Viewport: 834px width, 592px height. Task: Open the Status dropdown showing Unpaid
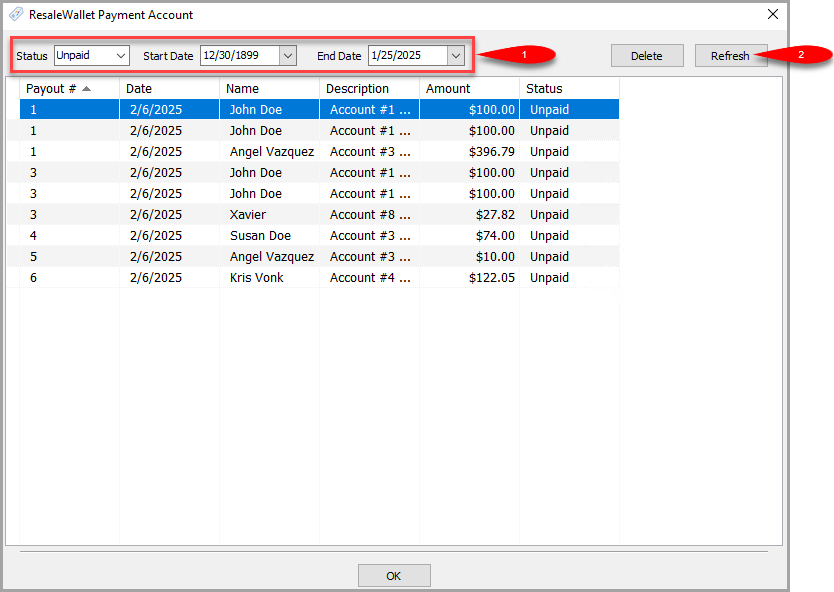coord(91,55)
